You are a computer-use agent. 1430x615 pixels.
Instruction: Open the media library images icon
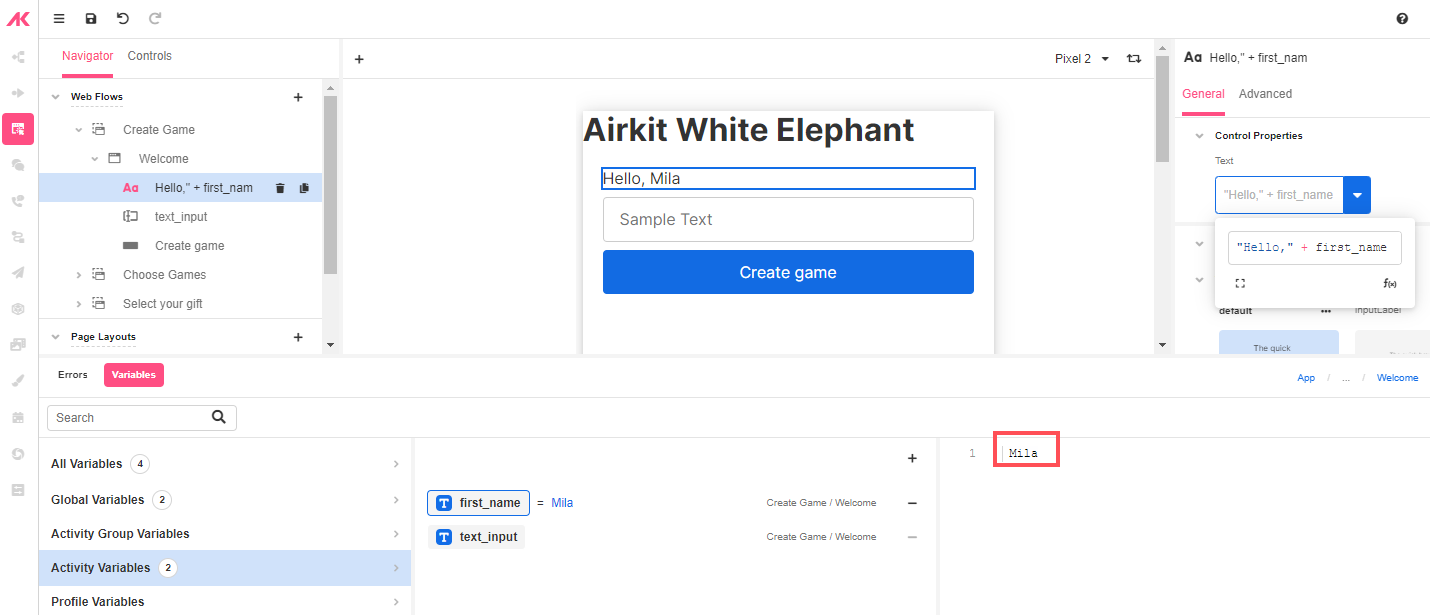(18, 345)
